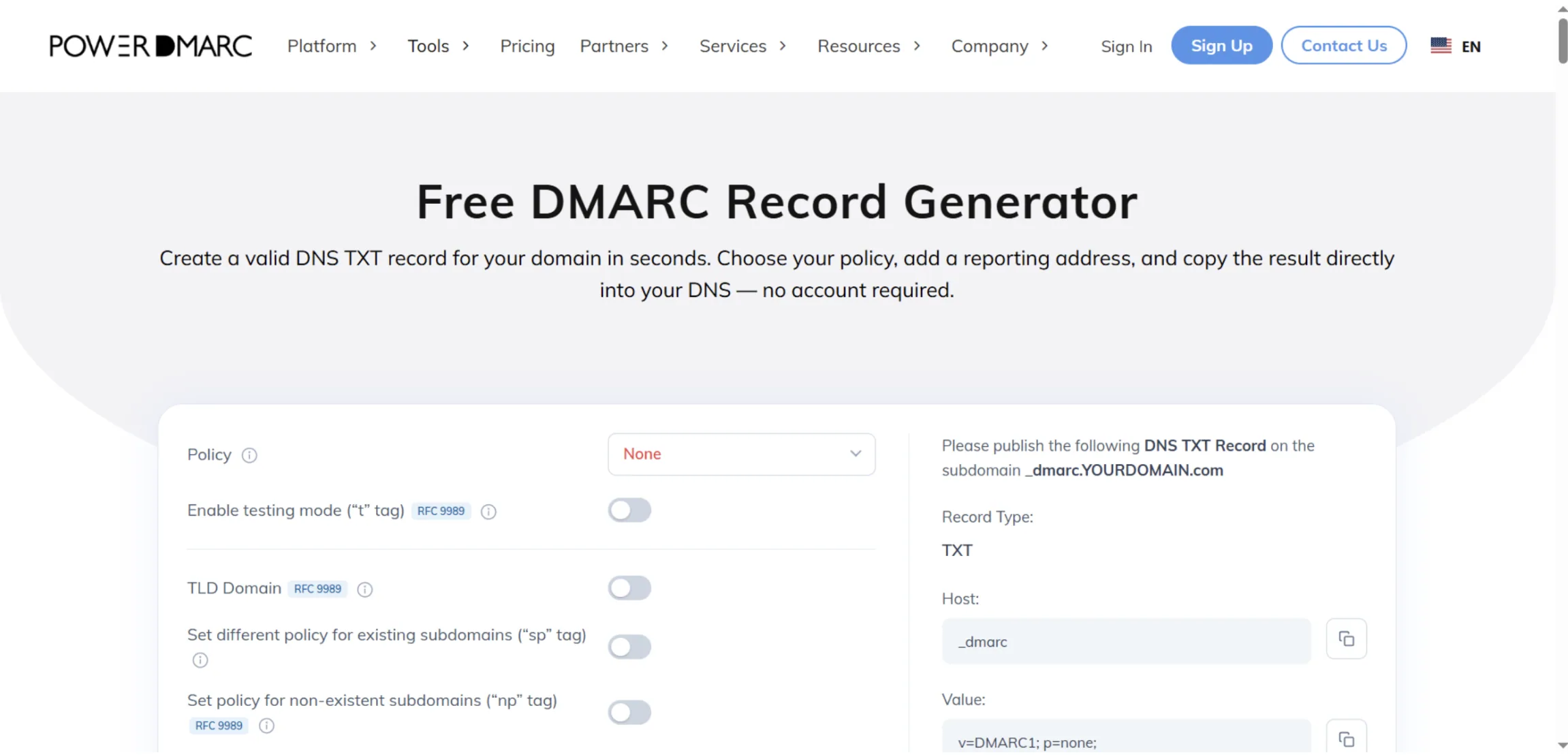Screen dimensions: 1568x755
Task: Expand the Company menu chevron
Action: [1045, 46]
